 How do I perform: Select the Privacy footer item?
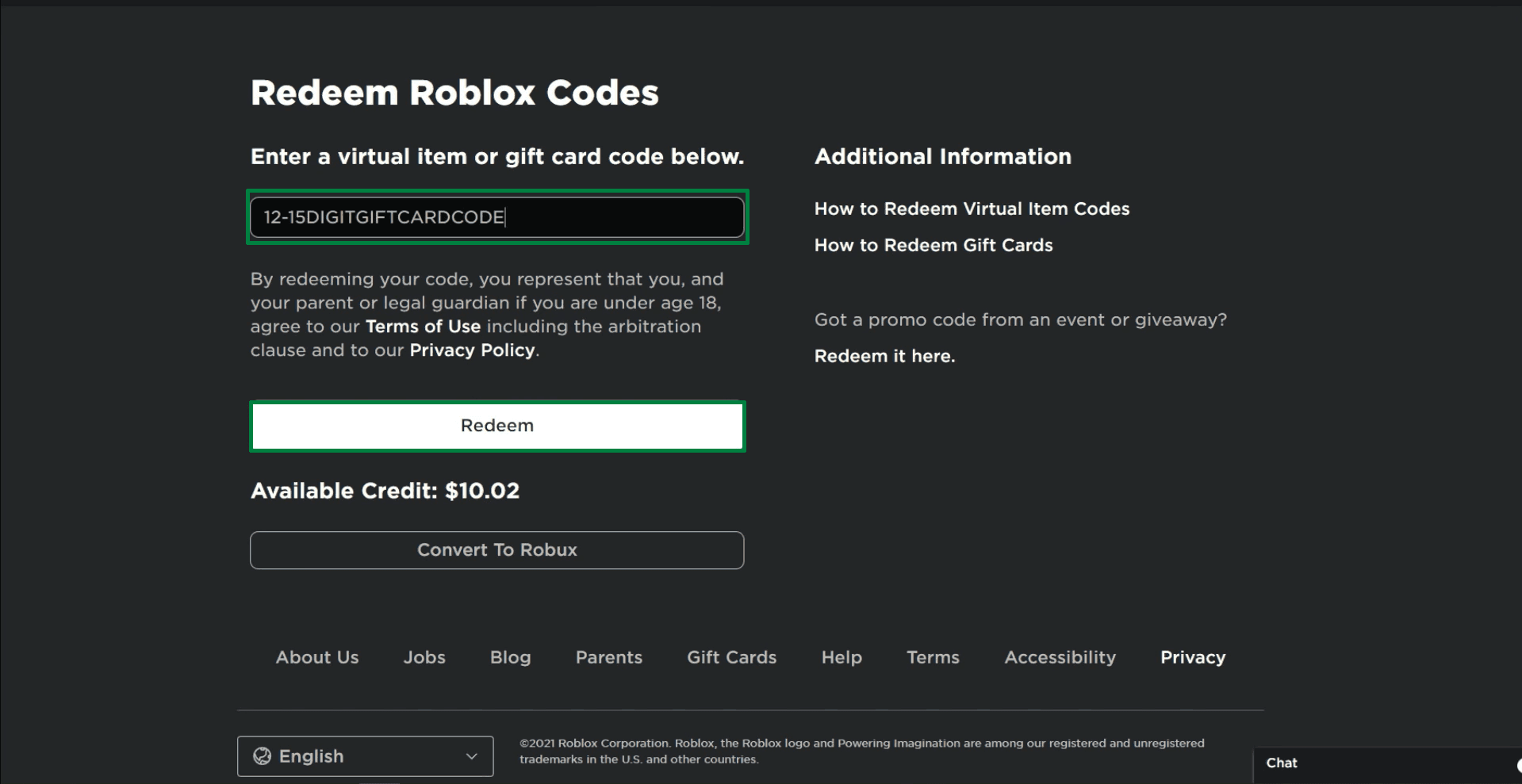(x=1193, y=657)
